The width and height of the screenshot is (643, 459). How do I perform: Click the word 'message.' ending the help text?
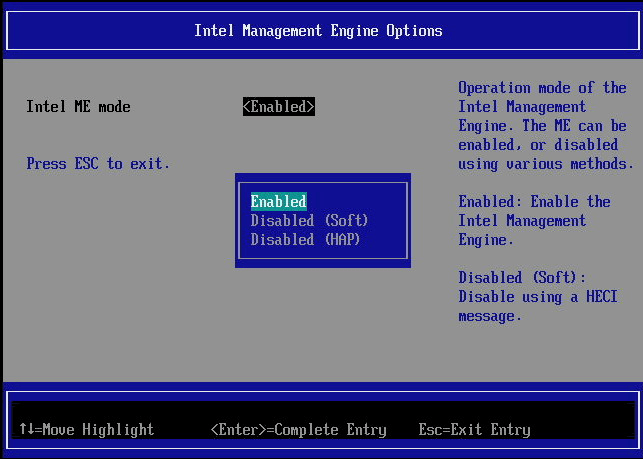[x=490, y=316]
